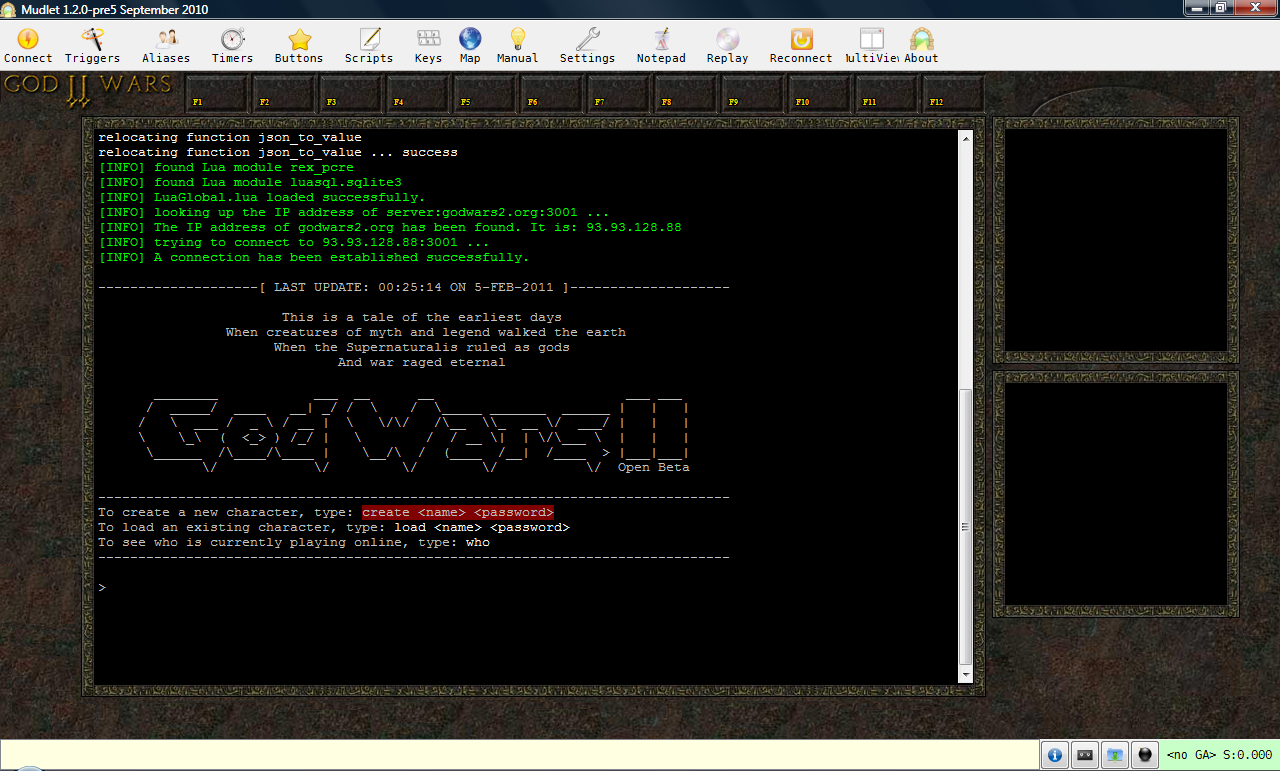This screenshot has width=1280, height=771.
Task: Open the Timers editor
Action: coord(232,46)
